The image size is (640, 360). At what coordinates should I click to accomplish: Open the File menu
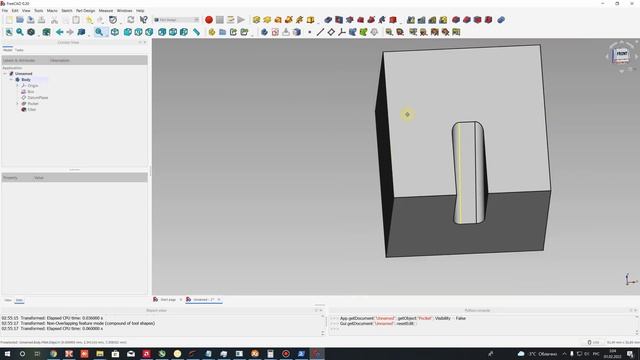(x=4, y=11)
